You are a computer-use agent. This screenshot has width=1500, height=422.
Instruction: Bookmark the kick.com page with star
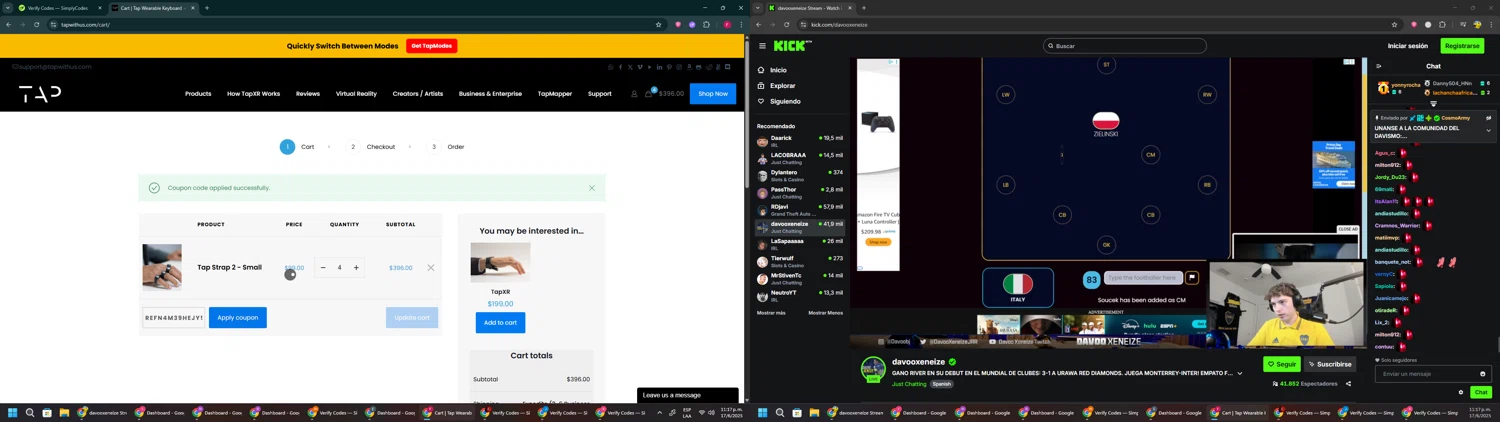click(x=1394, y=24)
